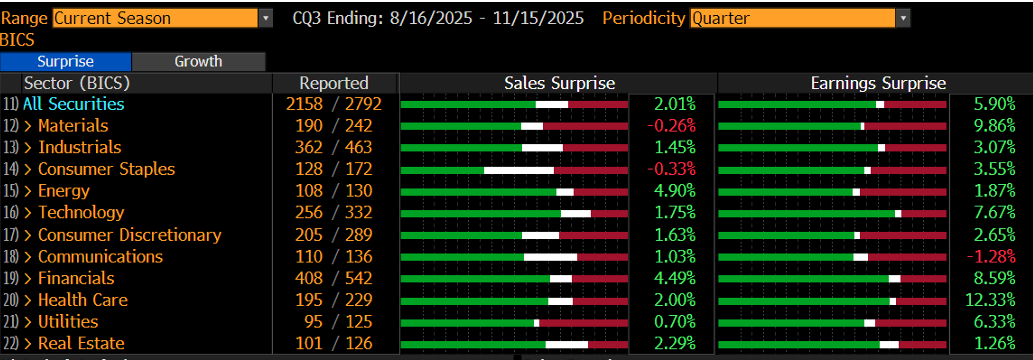Open the Periodicity dropdown arrow
This screenshot has width=1033, height=360.
(x=903, y=18)
